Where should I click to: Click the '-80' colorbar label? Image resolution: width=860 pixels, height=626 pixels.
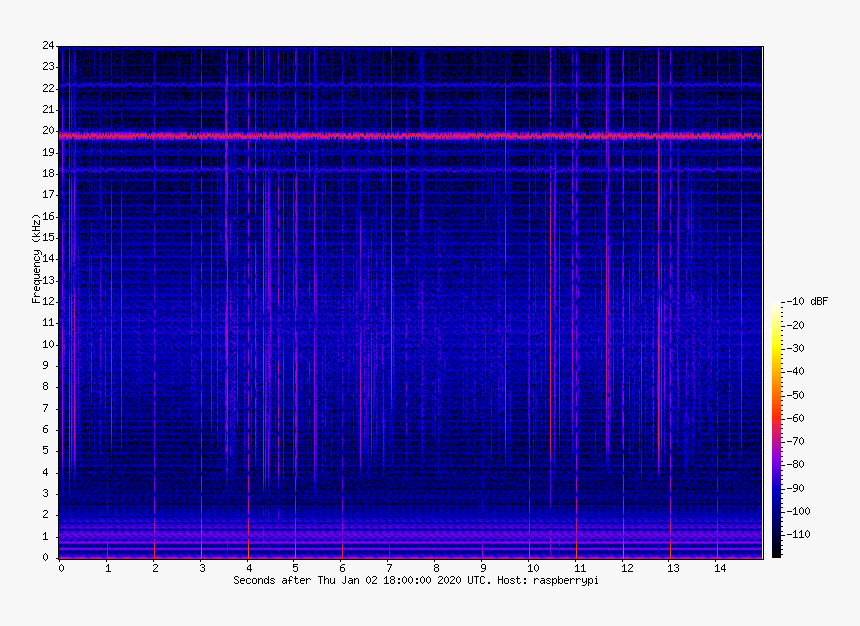point(795,465)
